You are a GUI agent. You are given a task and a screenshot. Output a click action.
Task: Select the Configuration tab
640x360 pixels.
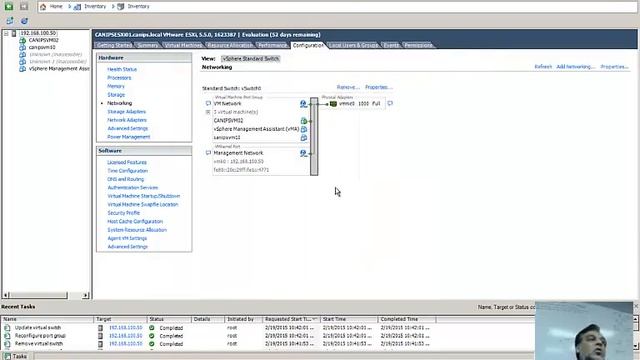coord(308,45)
